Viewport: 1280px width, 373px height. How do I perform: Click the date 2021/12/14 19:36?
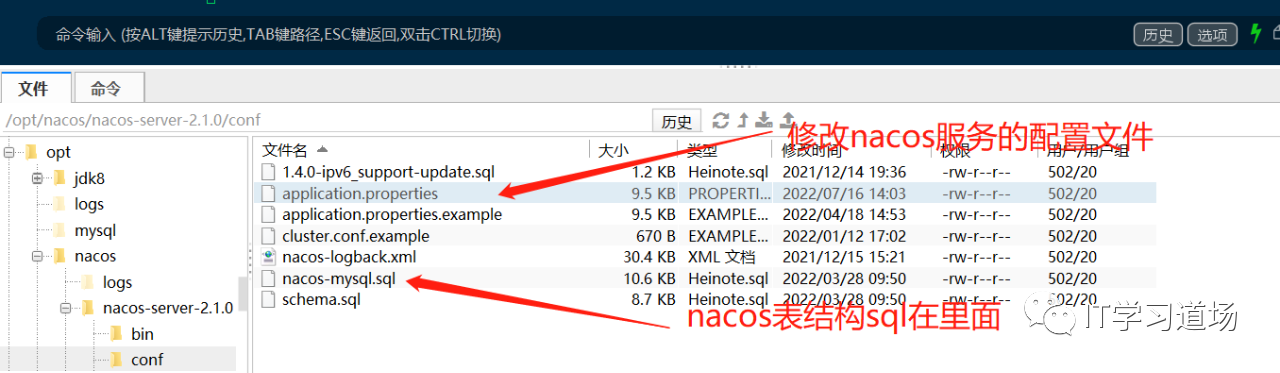click(x=844, y=172)
